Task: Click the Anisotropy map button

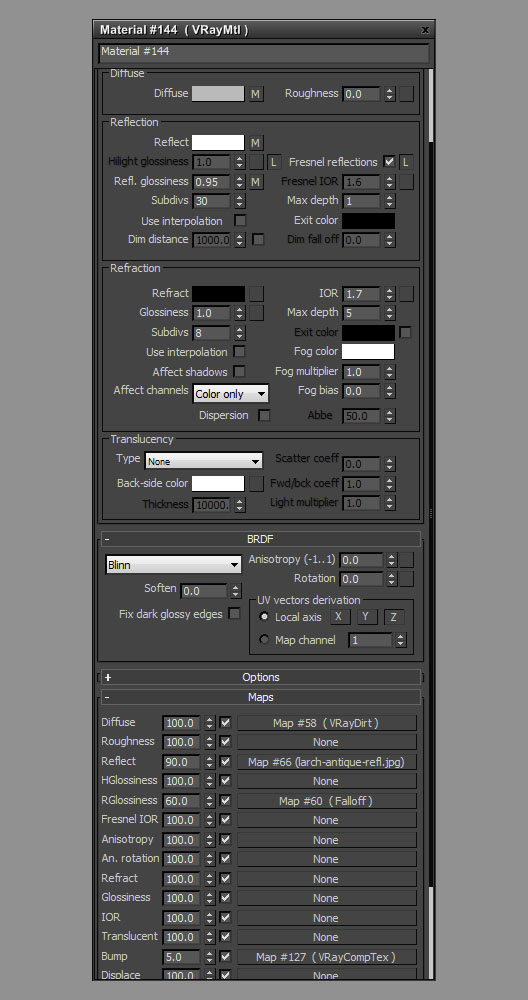Action: click(406, 560)
